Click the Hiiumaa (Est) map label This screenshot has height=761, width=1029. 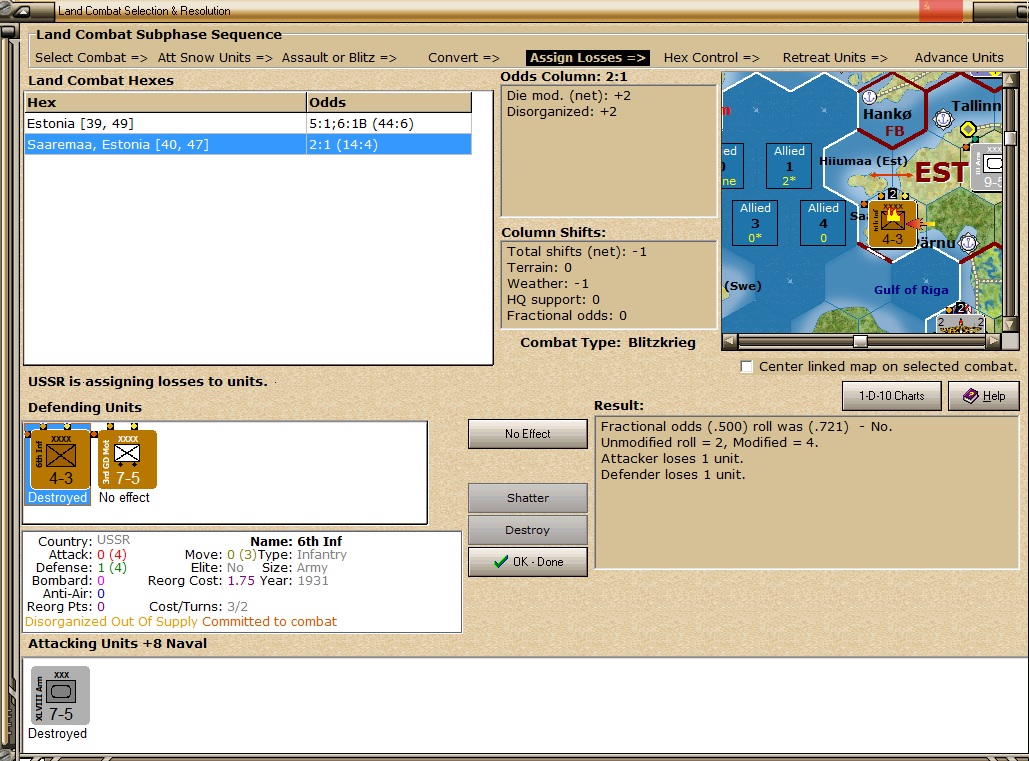click(x=863, y=161)
